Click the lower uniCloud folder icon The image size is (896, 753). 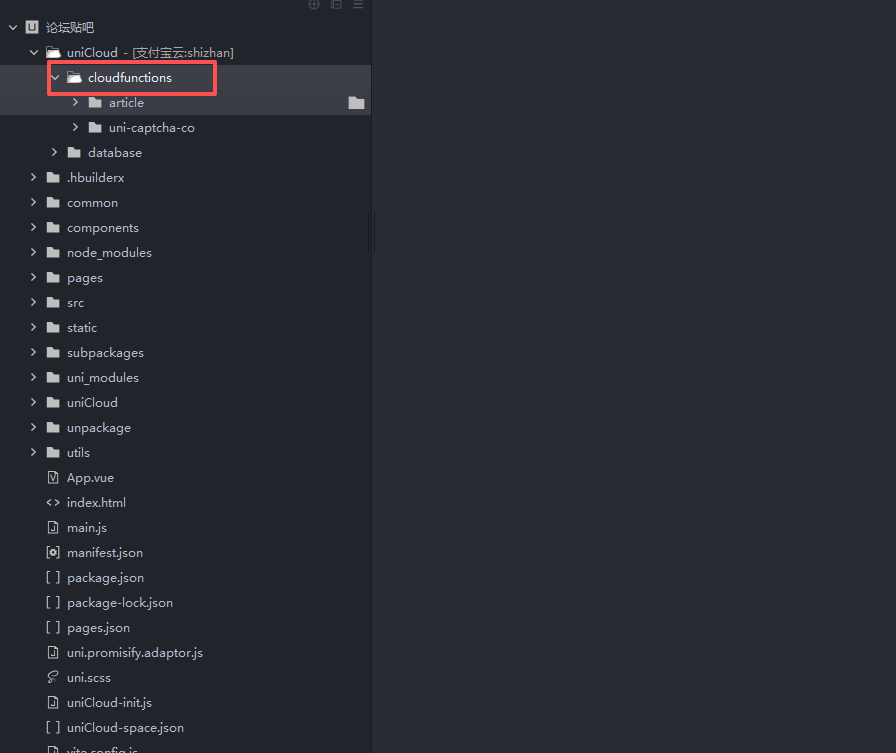pyautogui.click(x=53, y=403)
